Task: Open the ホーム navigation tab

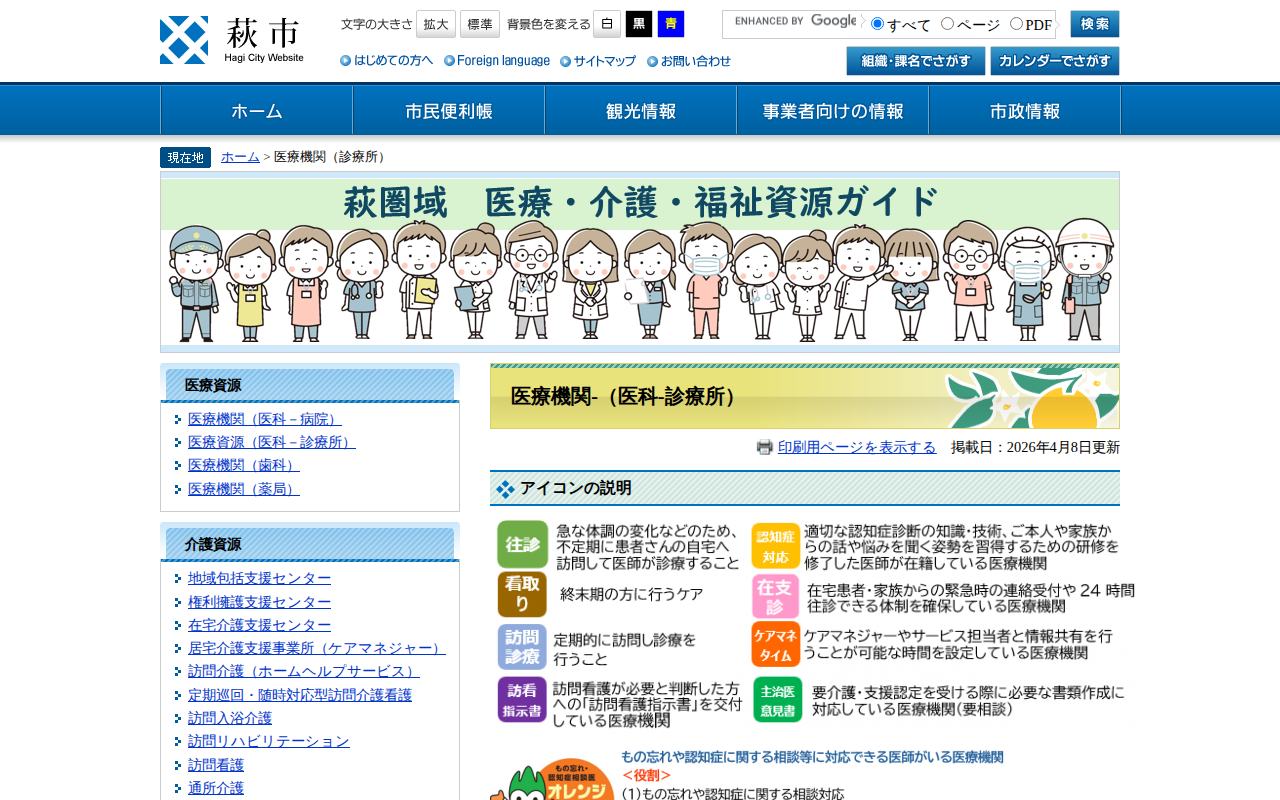Action: (257, 110)
